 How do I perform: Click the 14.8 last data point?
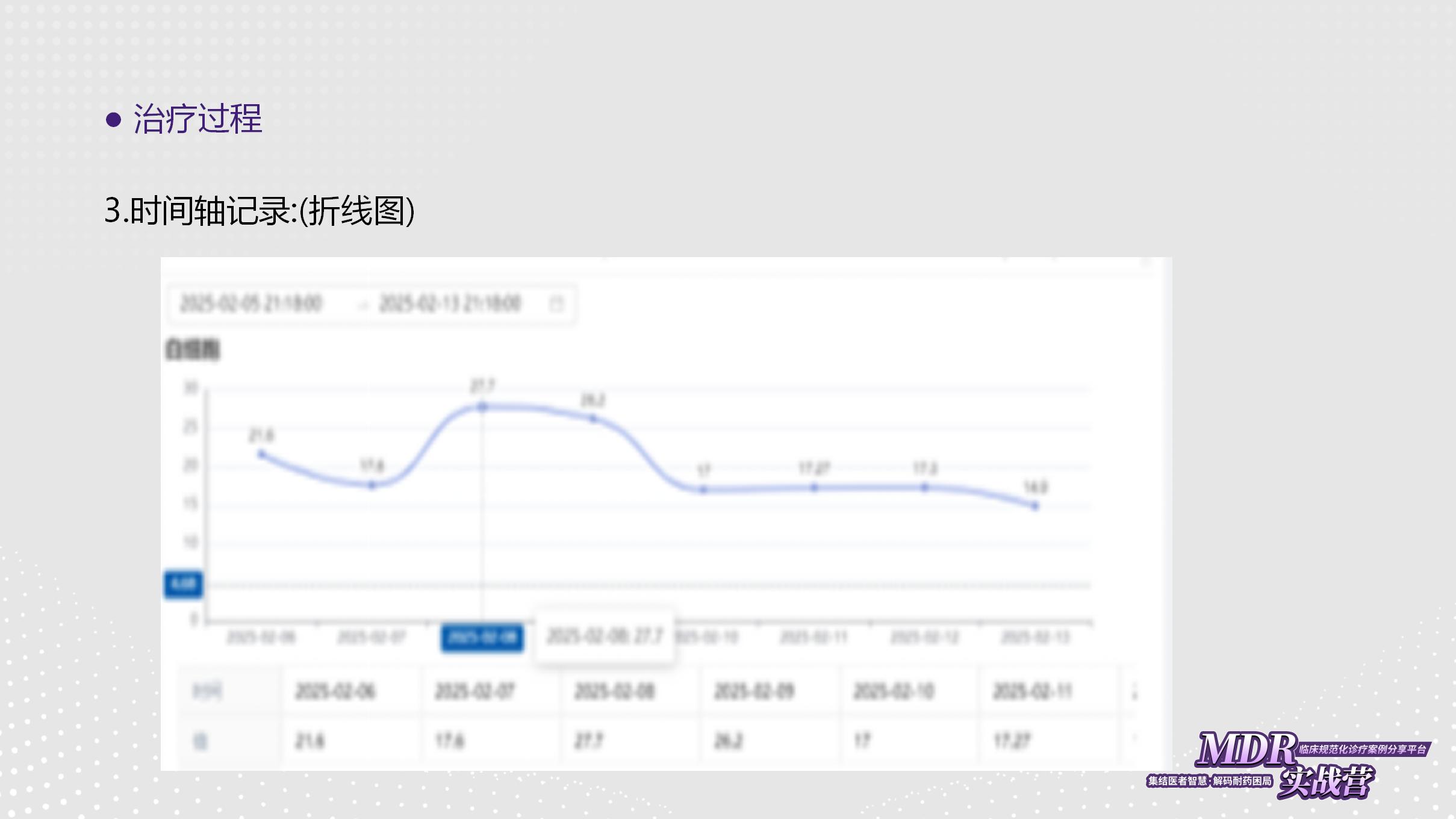click(x=1035, y=506)
